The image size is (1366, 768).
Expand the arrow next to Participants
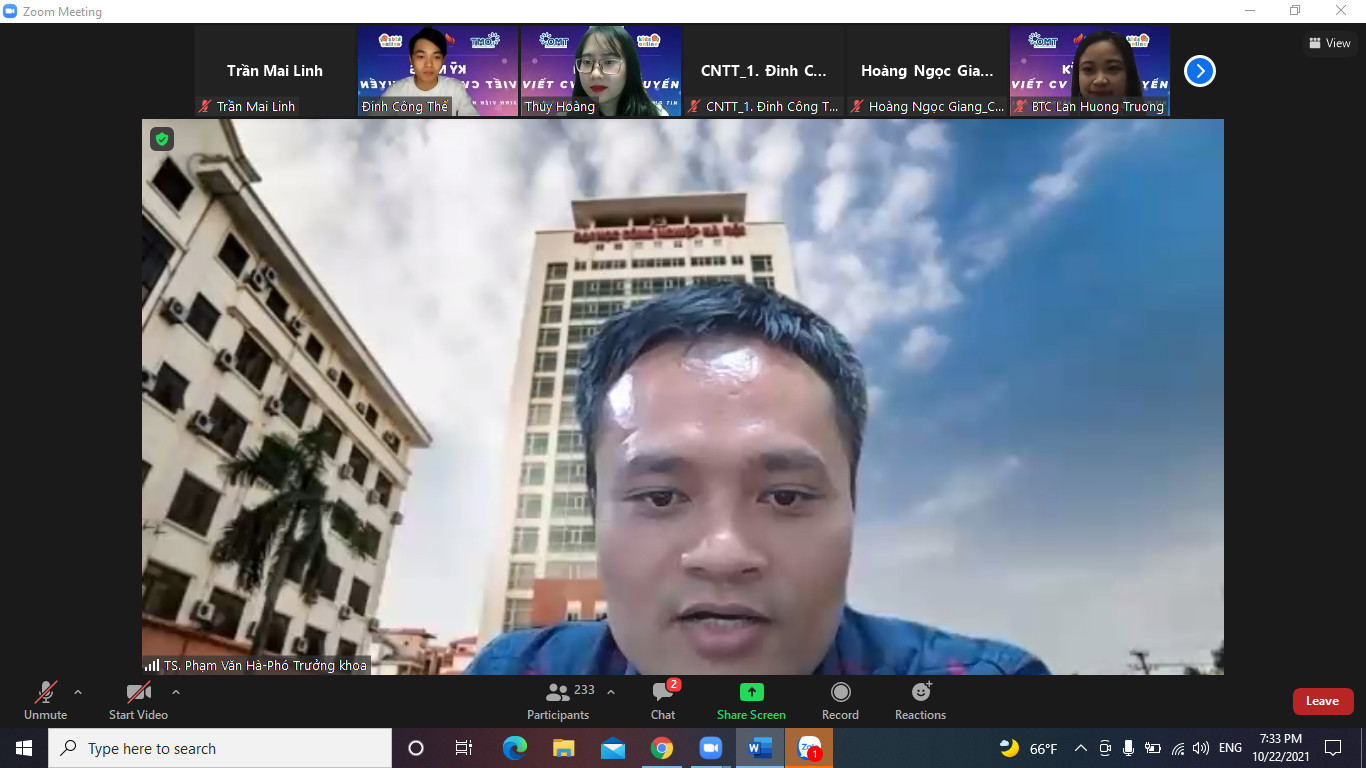tap(611, 692)
